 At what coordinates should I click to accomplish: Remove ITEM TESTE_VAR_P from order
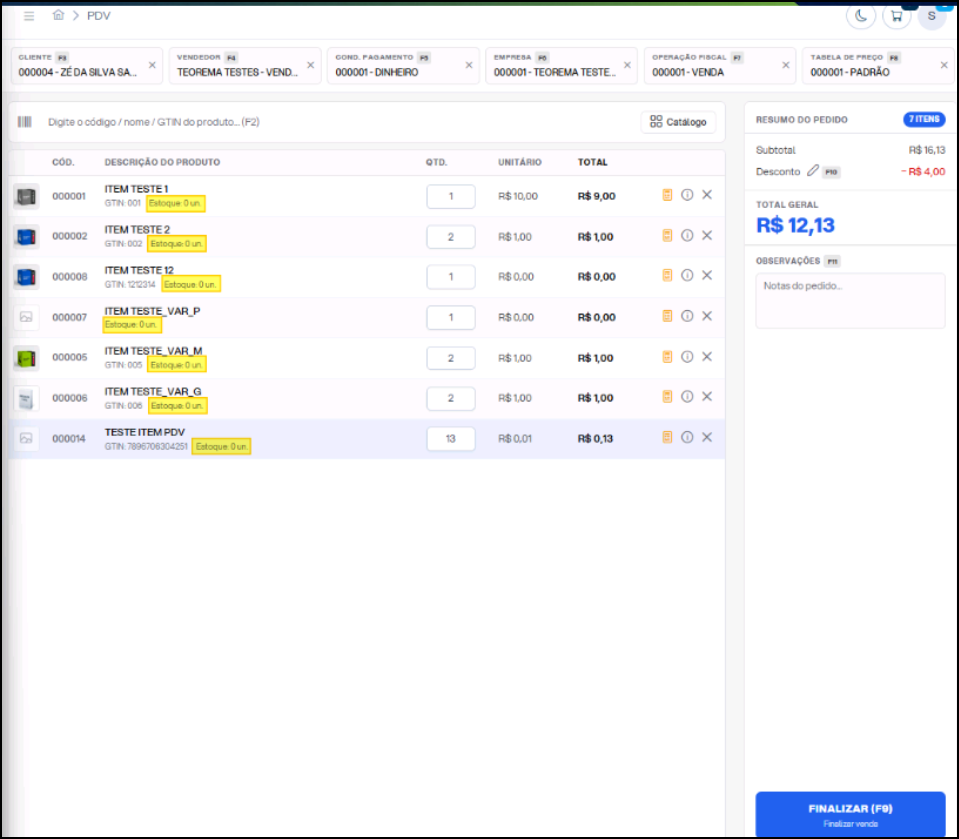click(x=707, y=316)
